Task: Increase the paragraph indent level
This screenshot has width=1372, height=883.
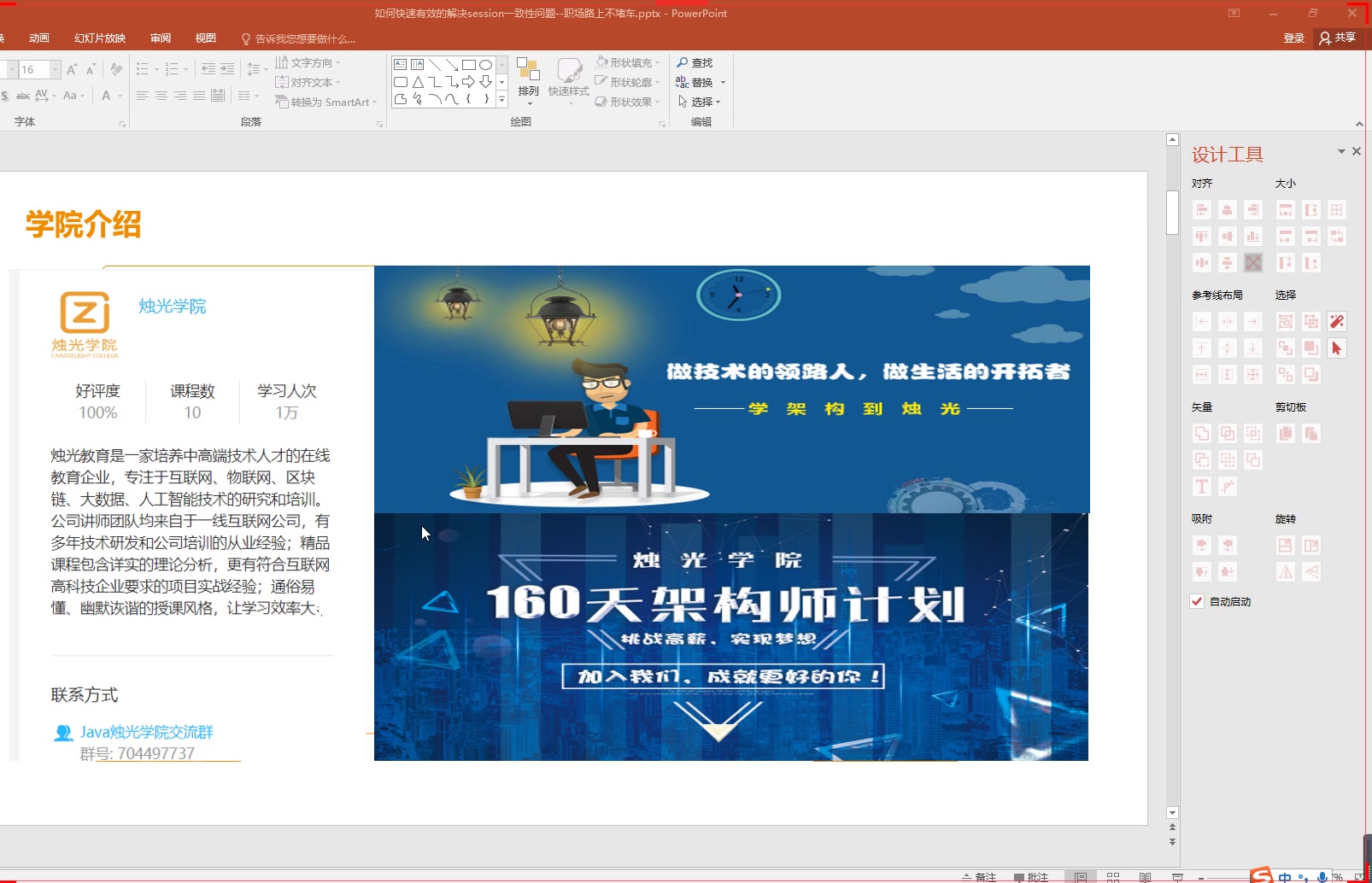Action: coord(227,69)
